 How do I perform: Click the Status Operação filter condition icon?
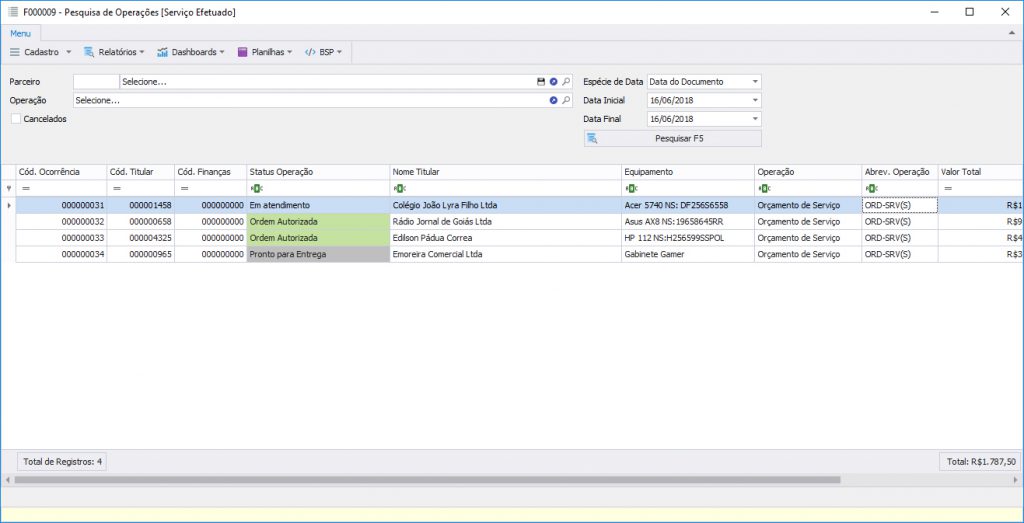tap(255, 189)
